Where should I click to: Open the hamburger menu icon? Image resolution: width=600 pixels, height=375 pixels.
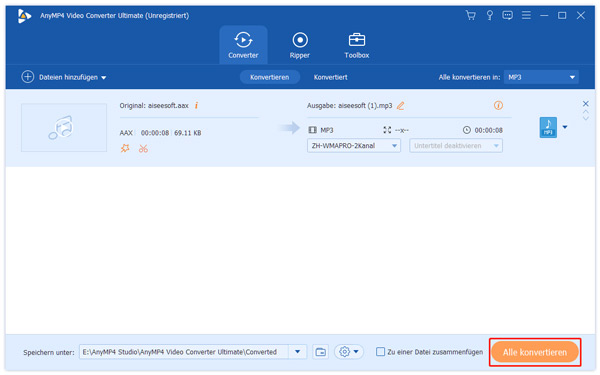526,15
